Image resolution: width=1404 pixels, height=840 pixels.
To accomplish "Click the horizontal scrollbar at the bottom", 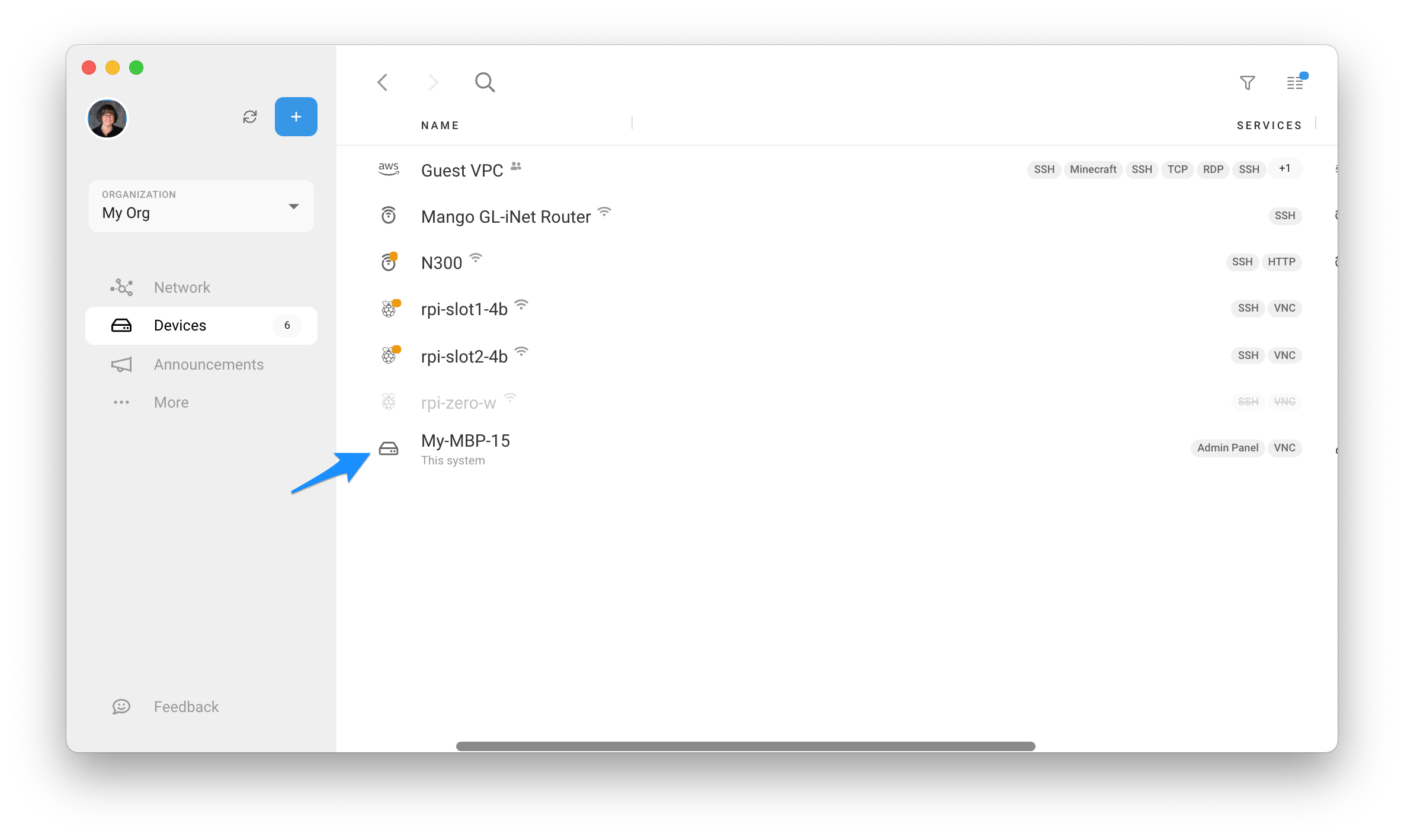I will 745,746.
